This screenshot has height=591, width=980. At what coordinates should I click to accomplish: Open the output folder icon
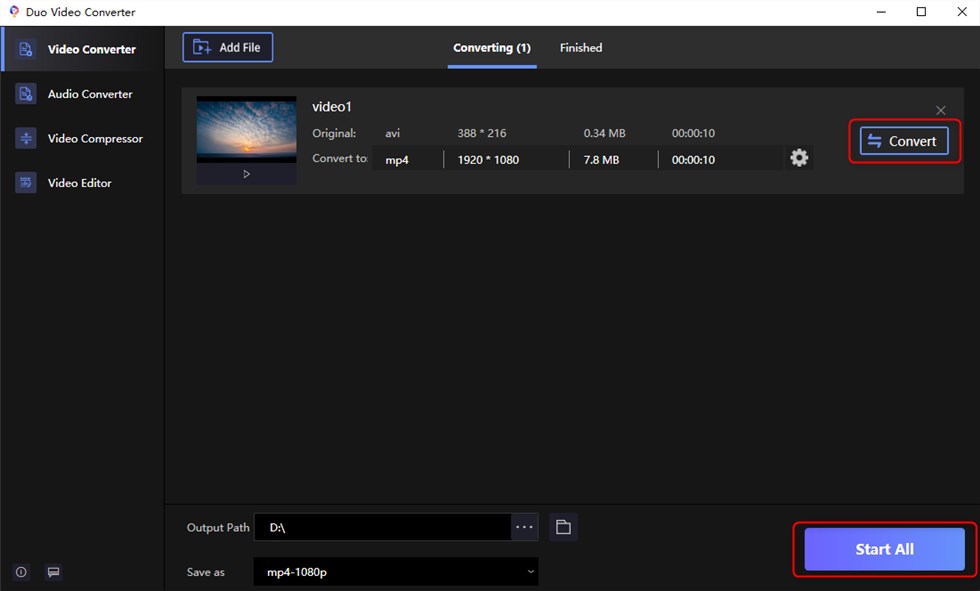[563, 527]
